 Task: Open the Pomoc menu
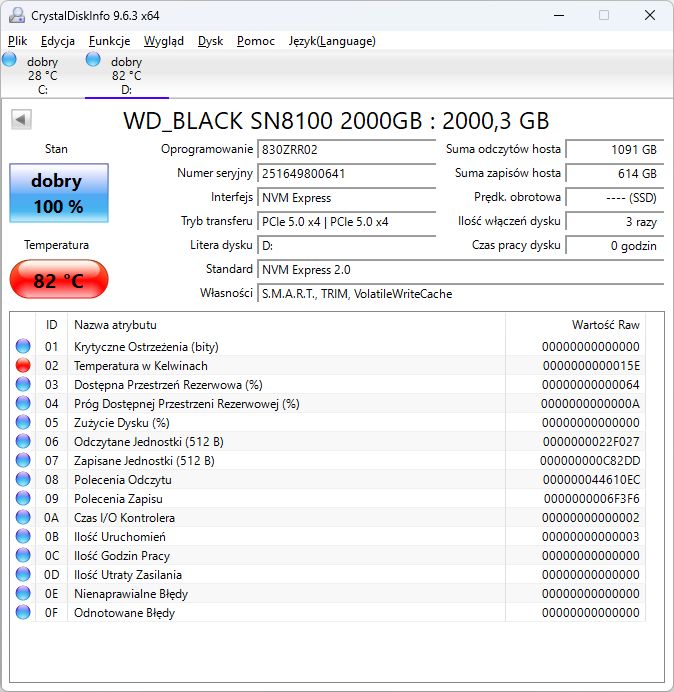click(256, 41)
